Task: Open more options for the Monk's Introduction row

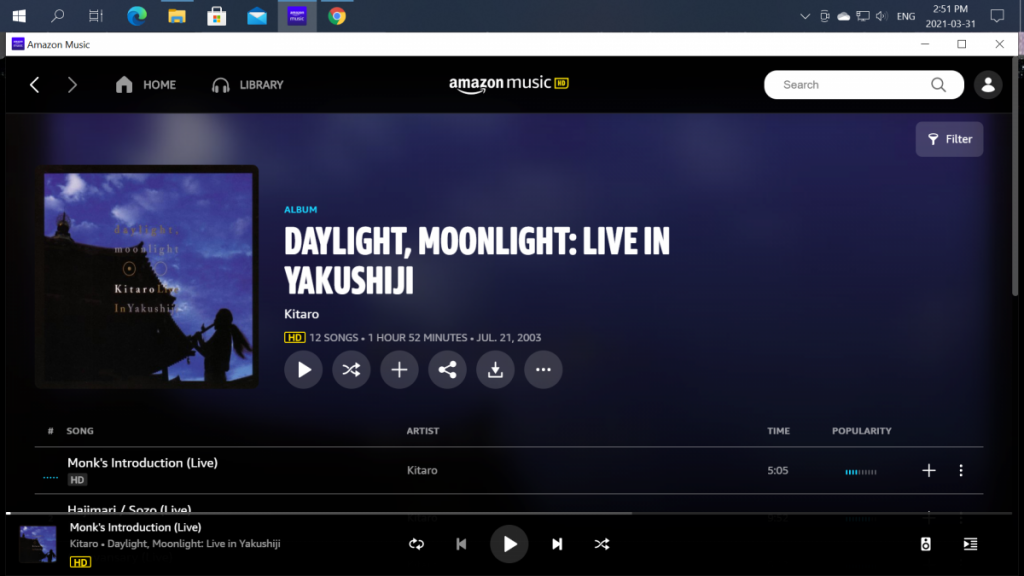Action: 961,470
